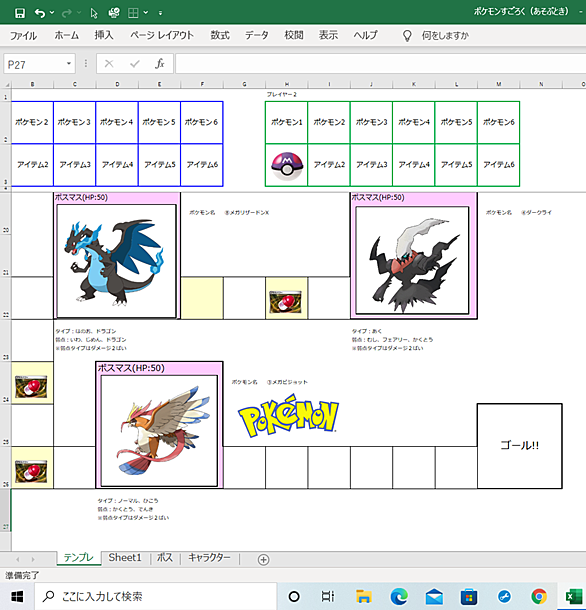Open Task View from the taskbar

(328, 596)
